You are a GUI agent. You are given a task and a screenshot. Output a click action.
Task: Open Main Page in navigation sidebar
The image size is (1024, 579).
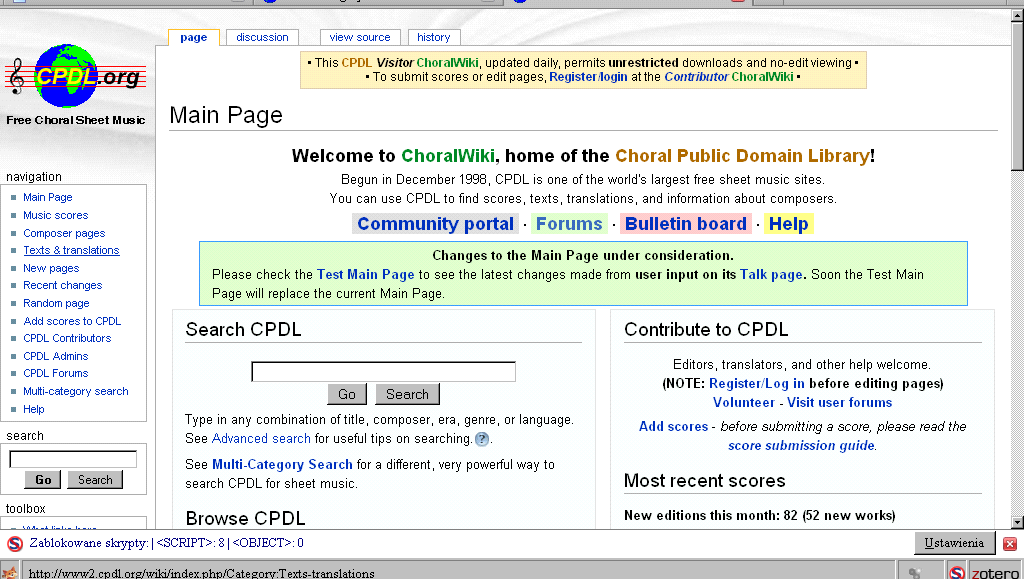click(x=48, y=197)
